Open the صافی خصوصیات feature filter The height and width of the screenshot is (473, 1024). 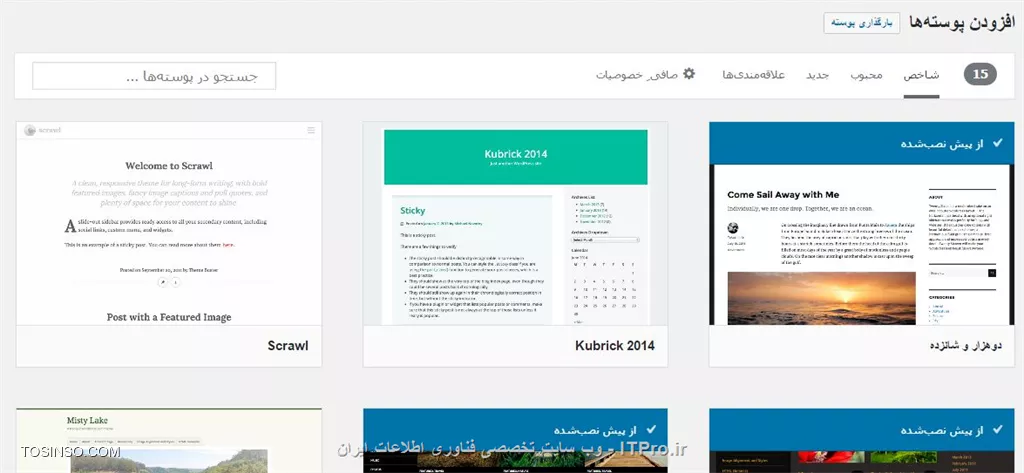click(637, 75)
